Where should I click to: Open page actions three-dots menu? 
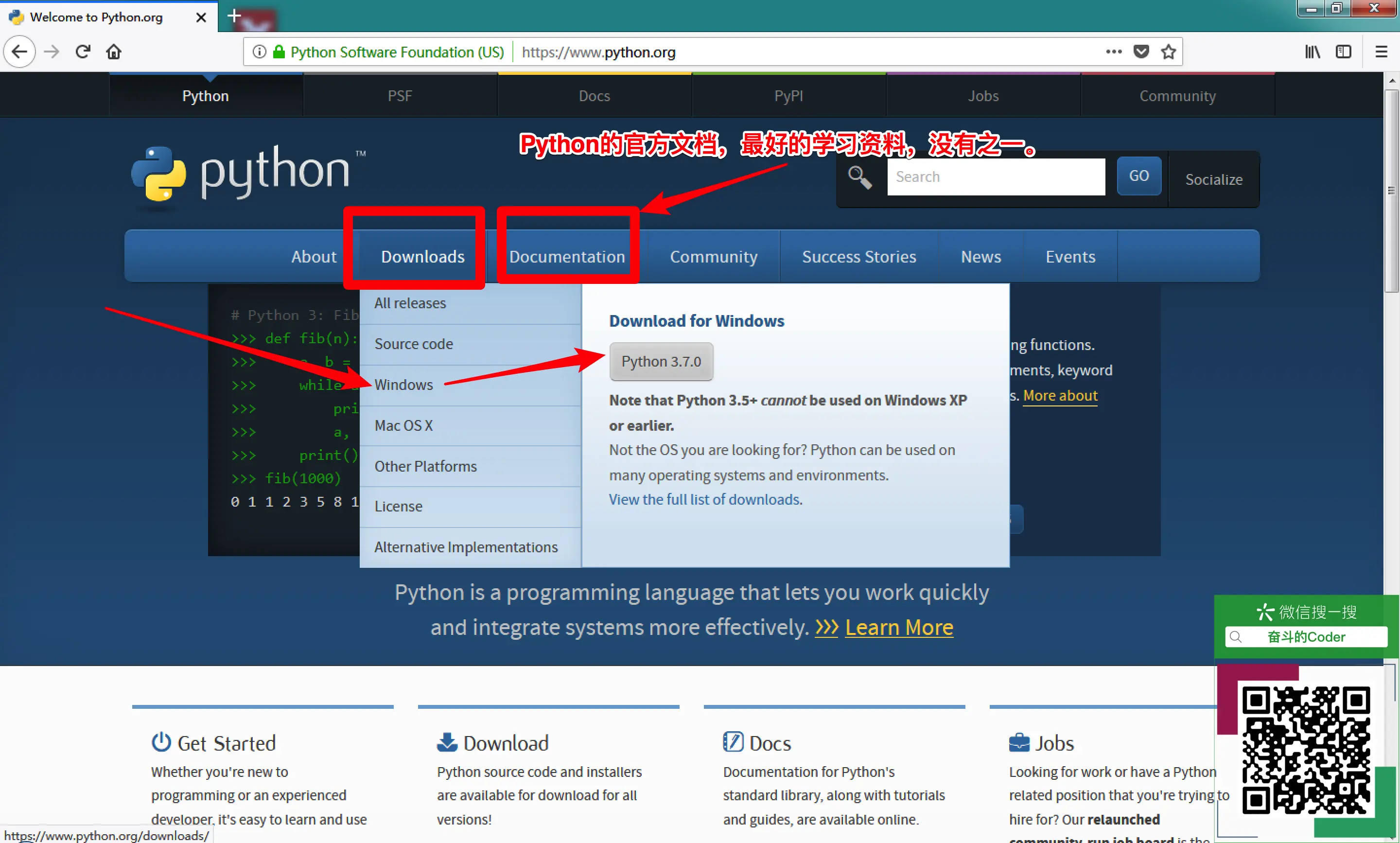[x=1114, y=52]
